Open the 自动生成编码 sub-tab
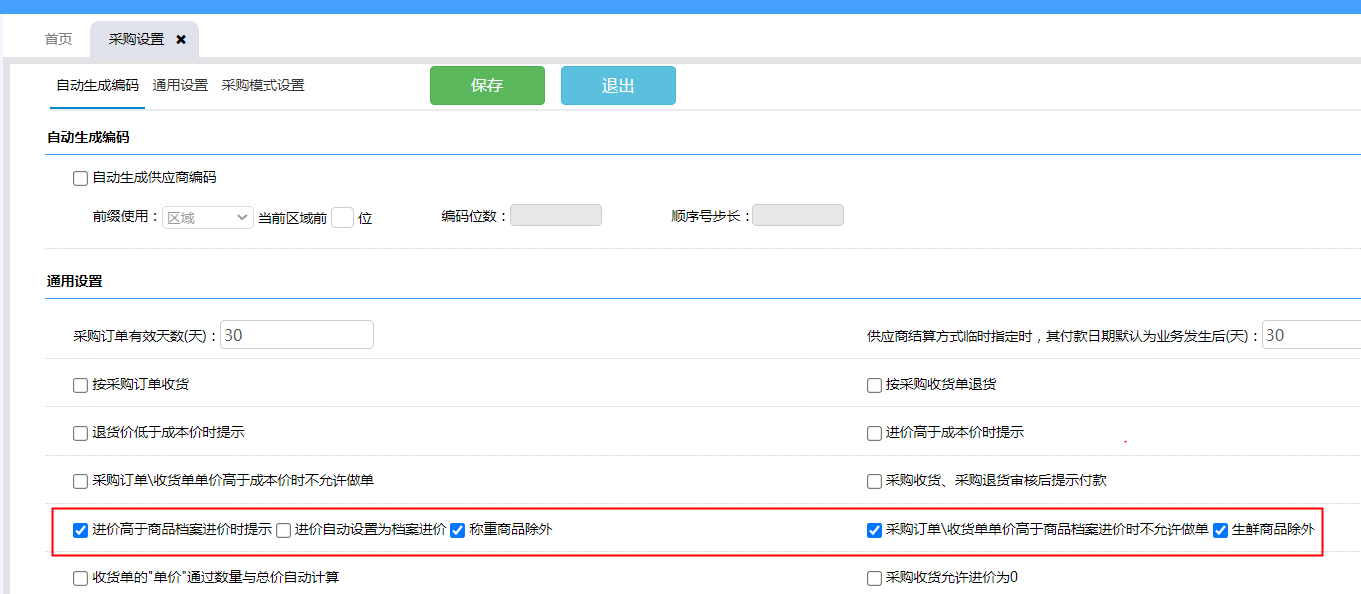This screenshot has width=1361, height=594. pos(97,85)
